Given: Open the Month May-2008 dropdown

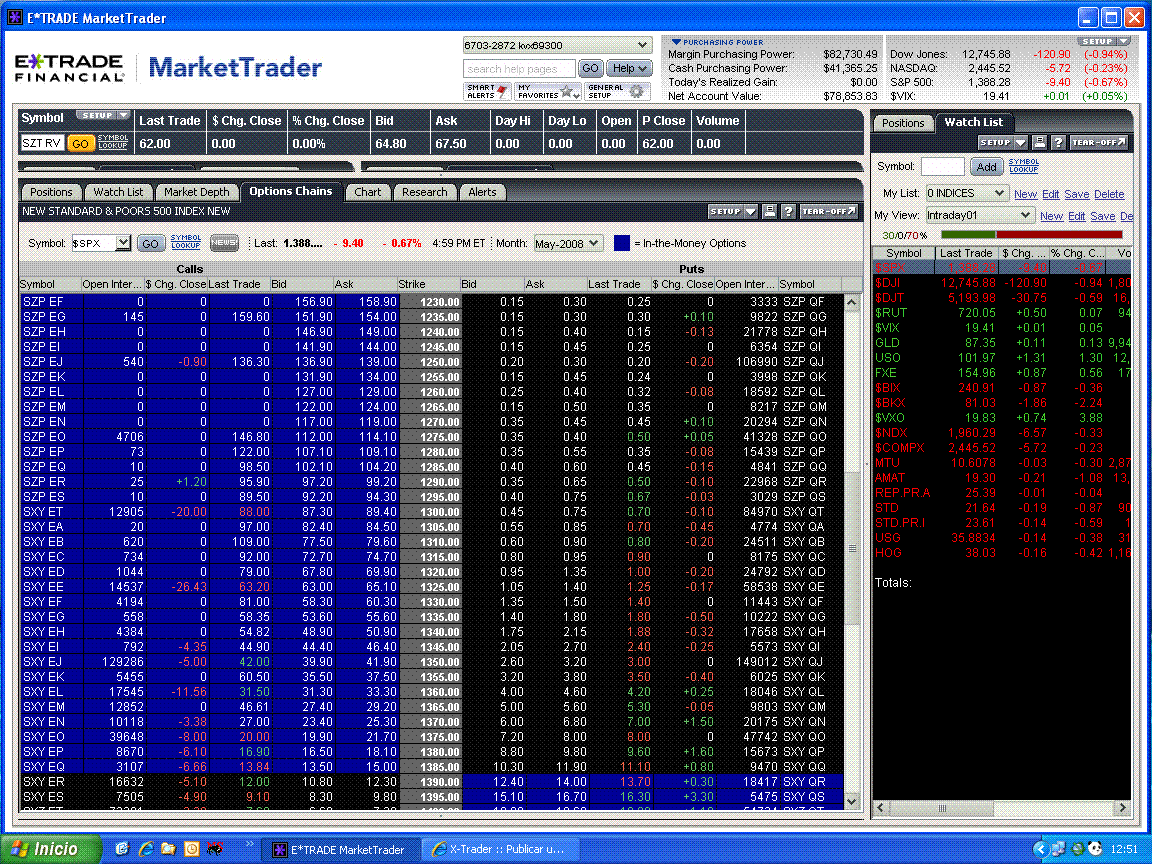Looking at the screenshot, I should coord(568,243).
